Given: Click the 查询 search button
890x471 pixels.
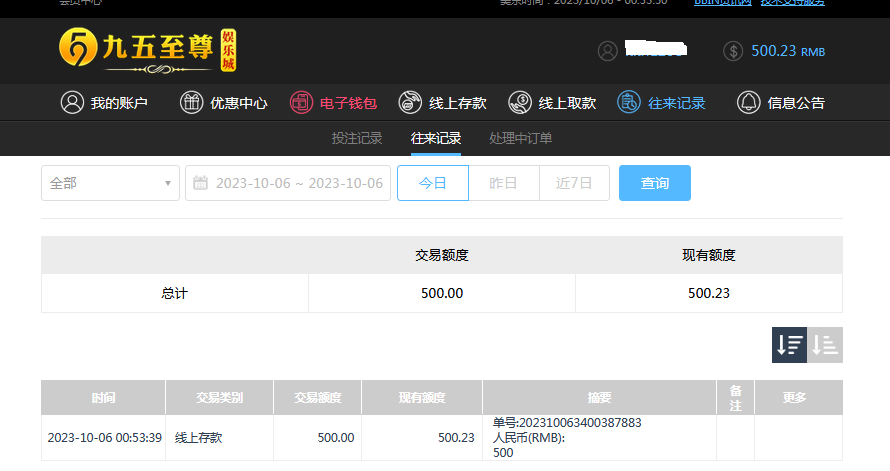Looking at the screenshot, I should click(654, 183).
